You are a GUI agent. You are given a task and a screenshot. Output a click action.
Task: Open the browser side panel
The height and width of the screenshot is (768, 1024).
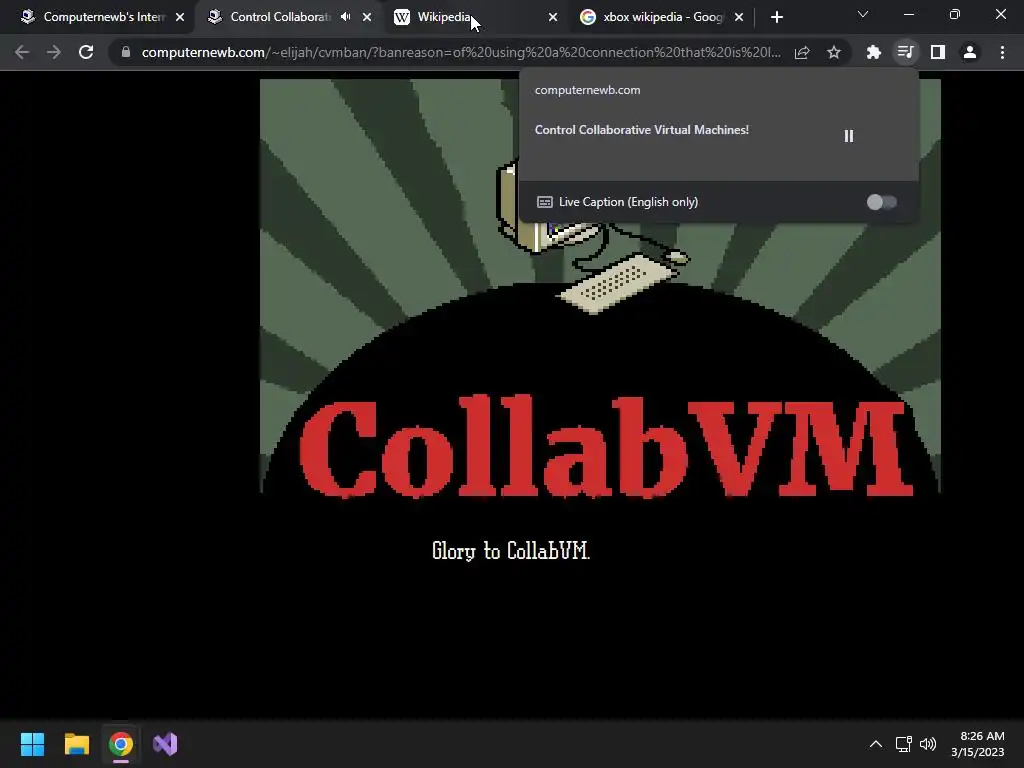tap(938, 52)
